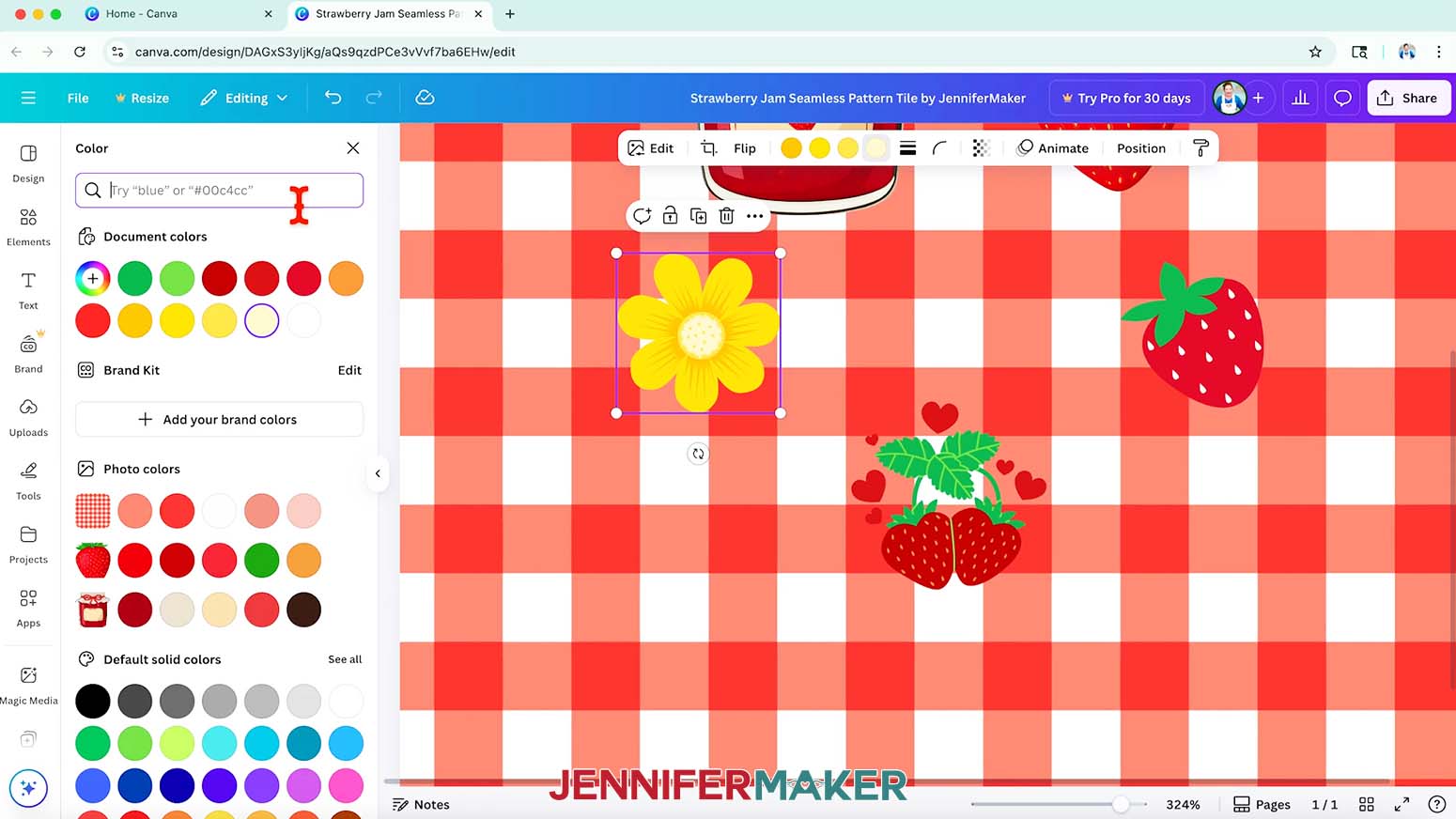Click Try Pro for 30 days
The height and width of the screenshot is (819, 1456).
point(1126,98)
